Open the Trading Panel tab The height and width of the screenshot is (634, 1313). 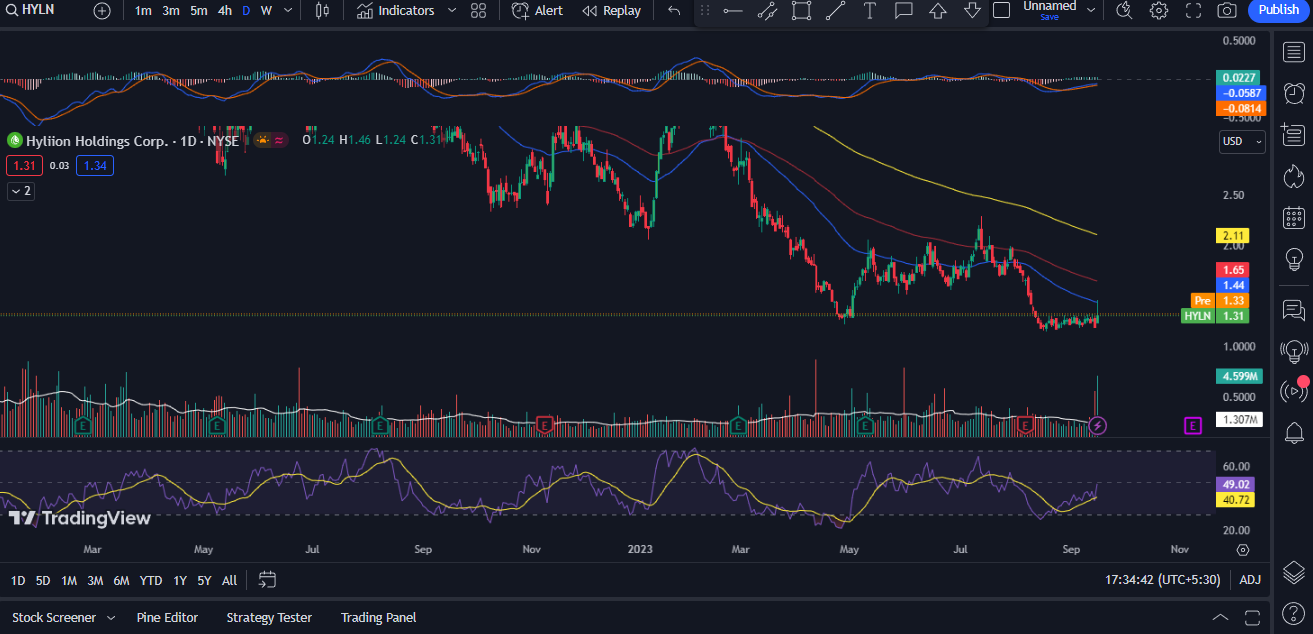(378, 618)
